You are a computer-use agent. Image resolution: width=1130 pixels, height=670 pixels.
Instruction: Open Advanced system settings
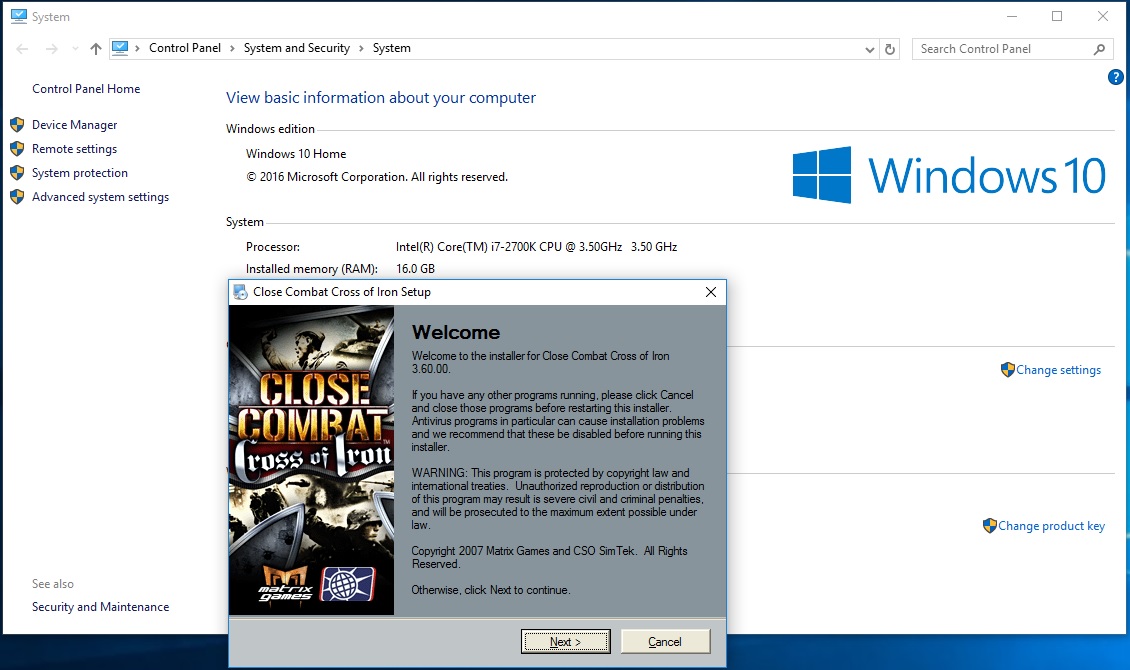pyautogui.click(x=100, y=197)
